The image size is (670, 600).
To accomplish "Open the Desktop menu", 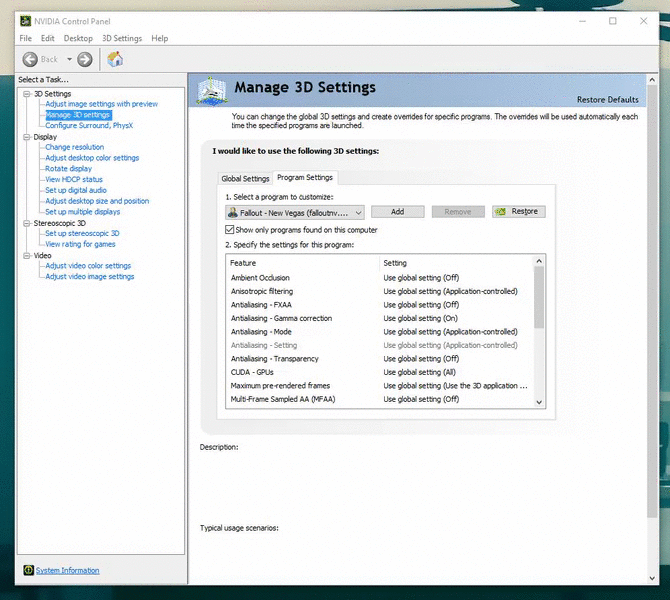I will tap(78, 38).
